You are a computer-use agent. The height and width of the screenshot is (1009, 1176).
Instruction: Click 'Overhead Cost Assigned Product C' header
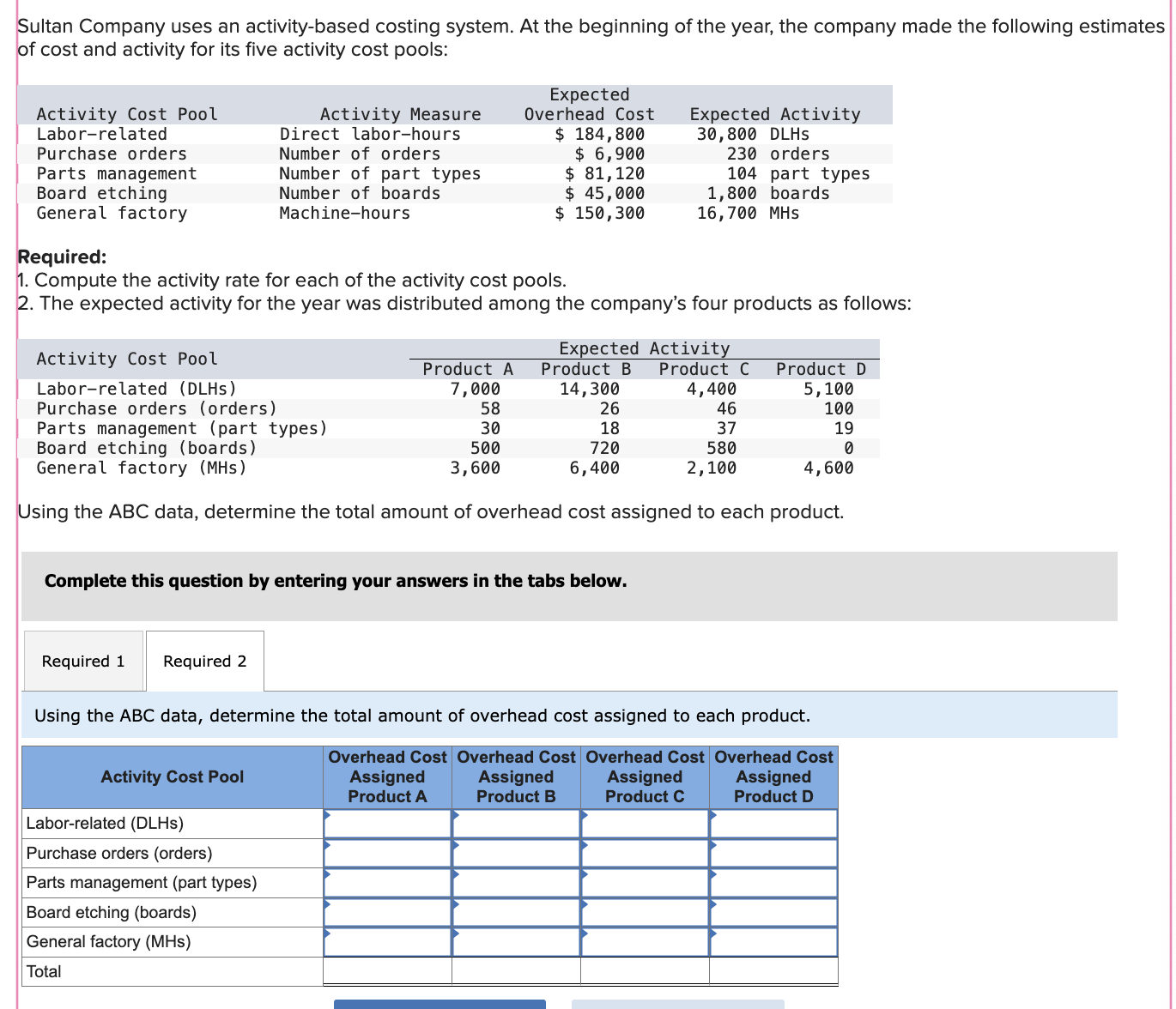point(645,776)
